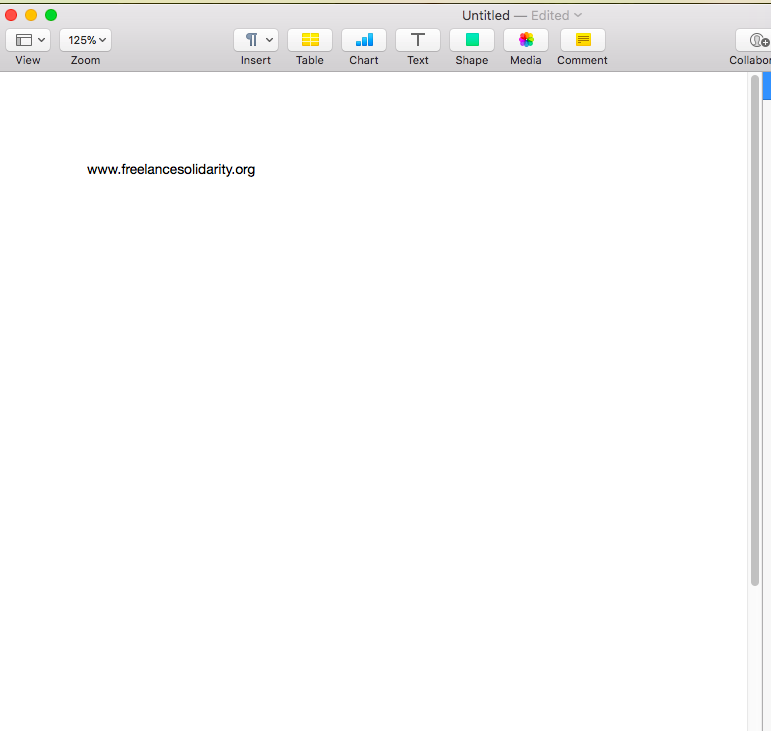This screenshot has height=731, width=771.
Task: Open the Insert paragraph menu
Action: [x=256, y=40]
